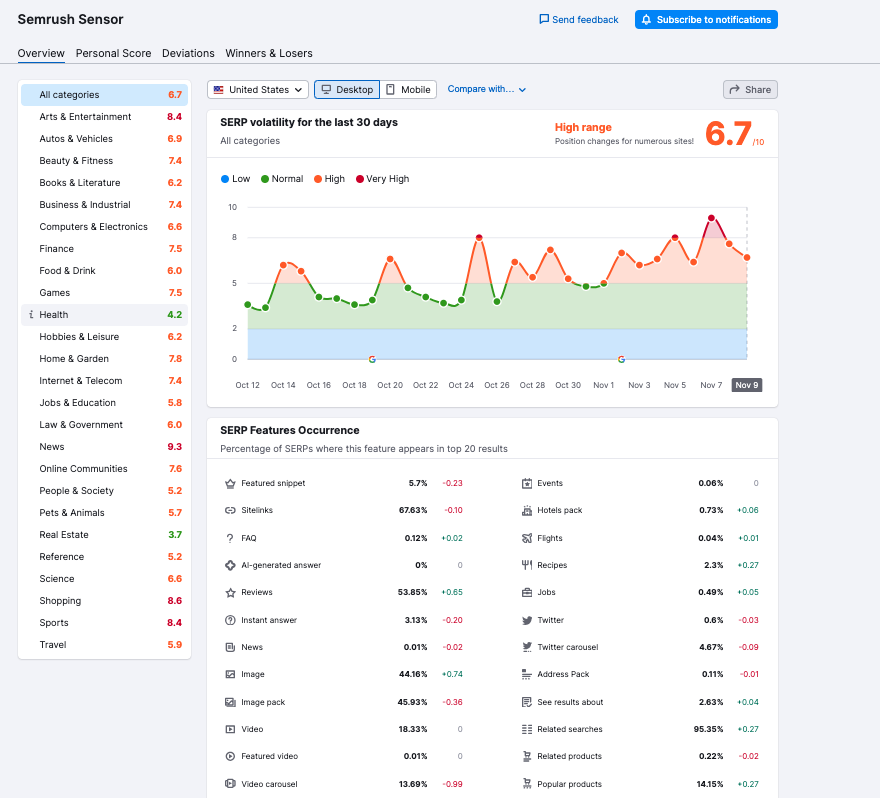Expand the Compare with dropdown
The height and width of the screenshot is (798, 880).
[487, 89]
